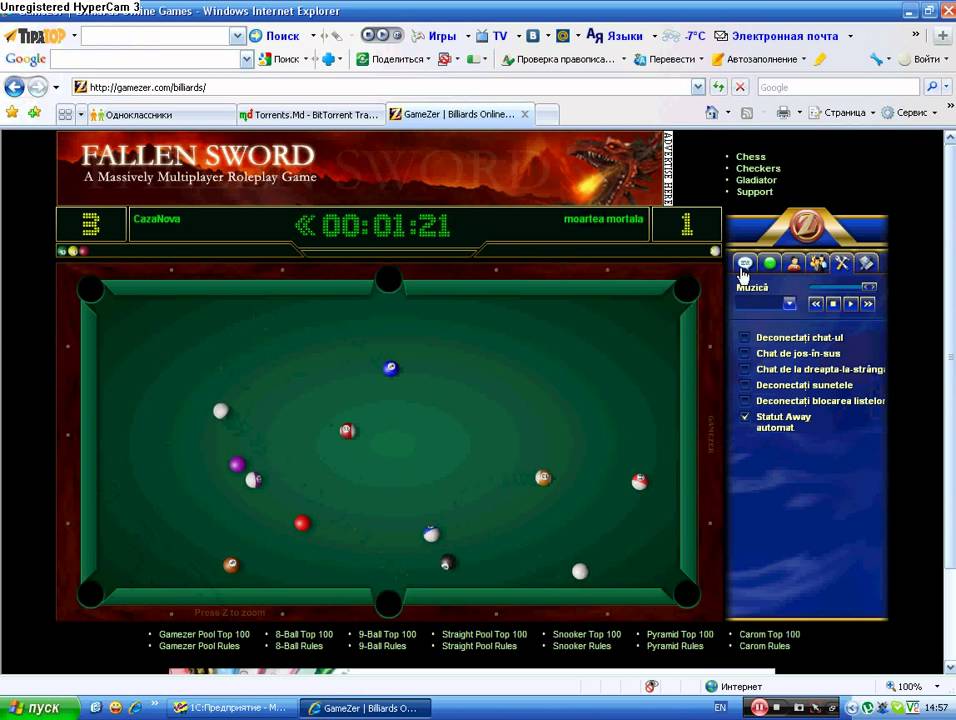Open the Gladiator link
Screen dimensions: 956x720
(756, 180)
